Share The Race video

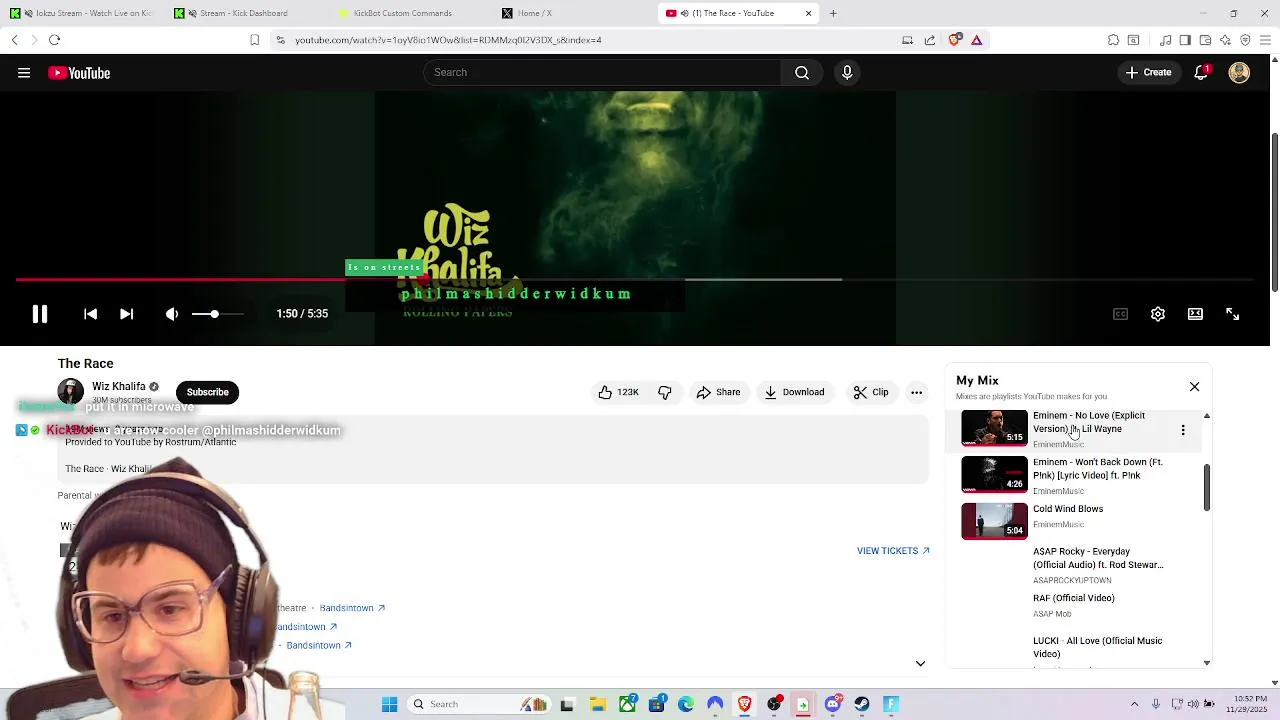point(719,392)
